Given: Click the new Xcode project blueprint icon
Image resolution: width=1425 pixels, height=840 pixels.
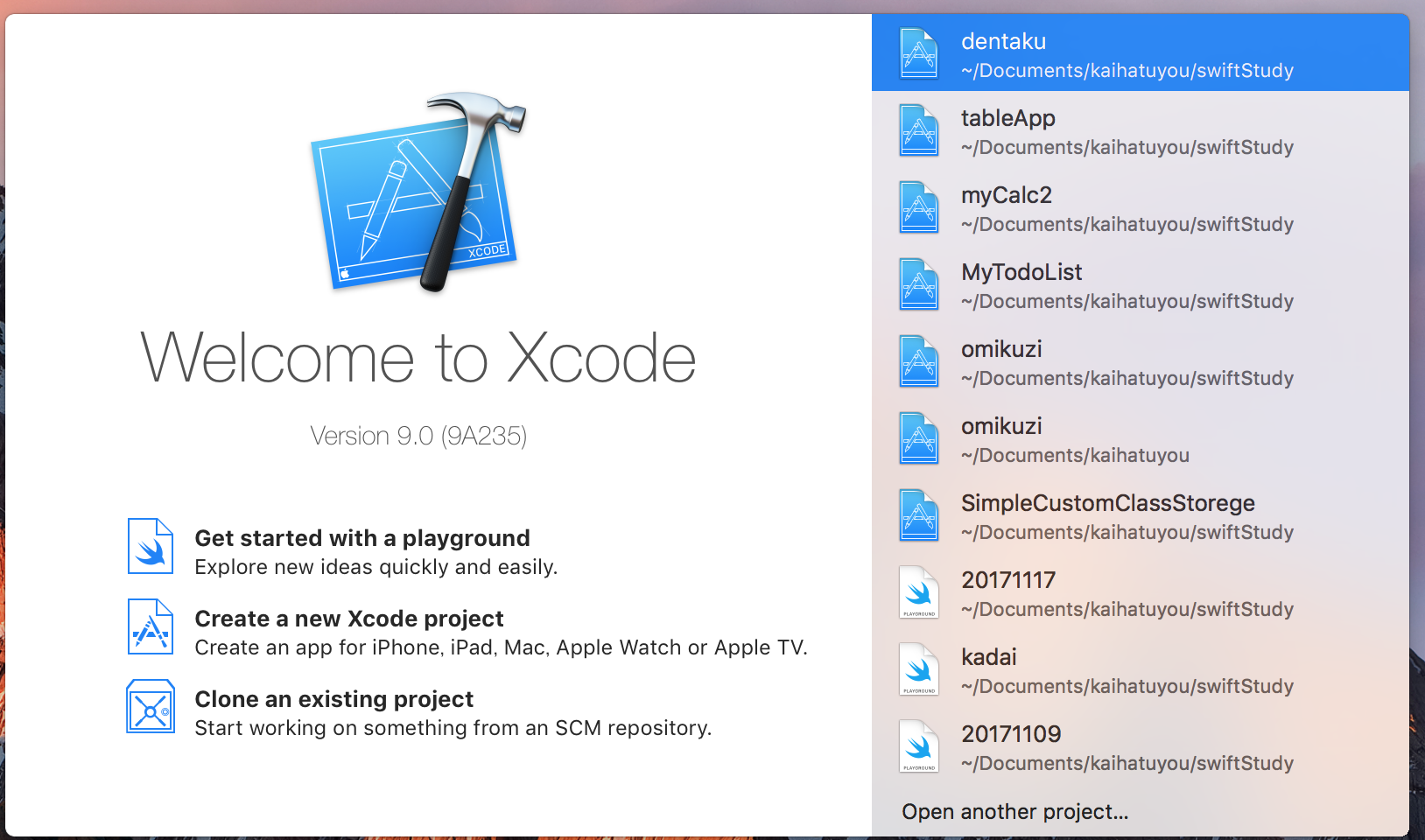Looking at the screenshot, I should point(151,626).
